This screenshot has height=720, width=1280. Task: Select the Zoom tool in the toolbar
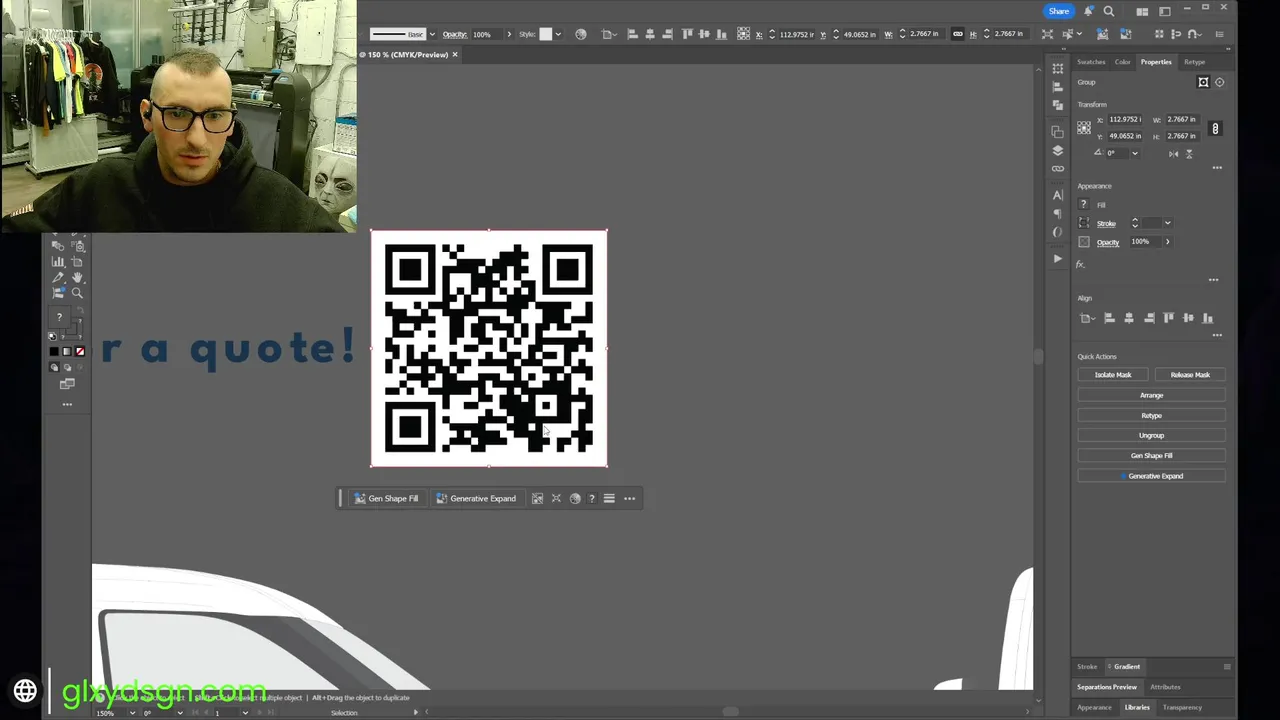tap(77, 292)
